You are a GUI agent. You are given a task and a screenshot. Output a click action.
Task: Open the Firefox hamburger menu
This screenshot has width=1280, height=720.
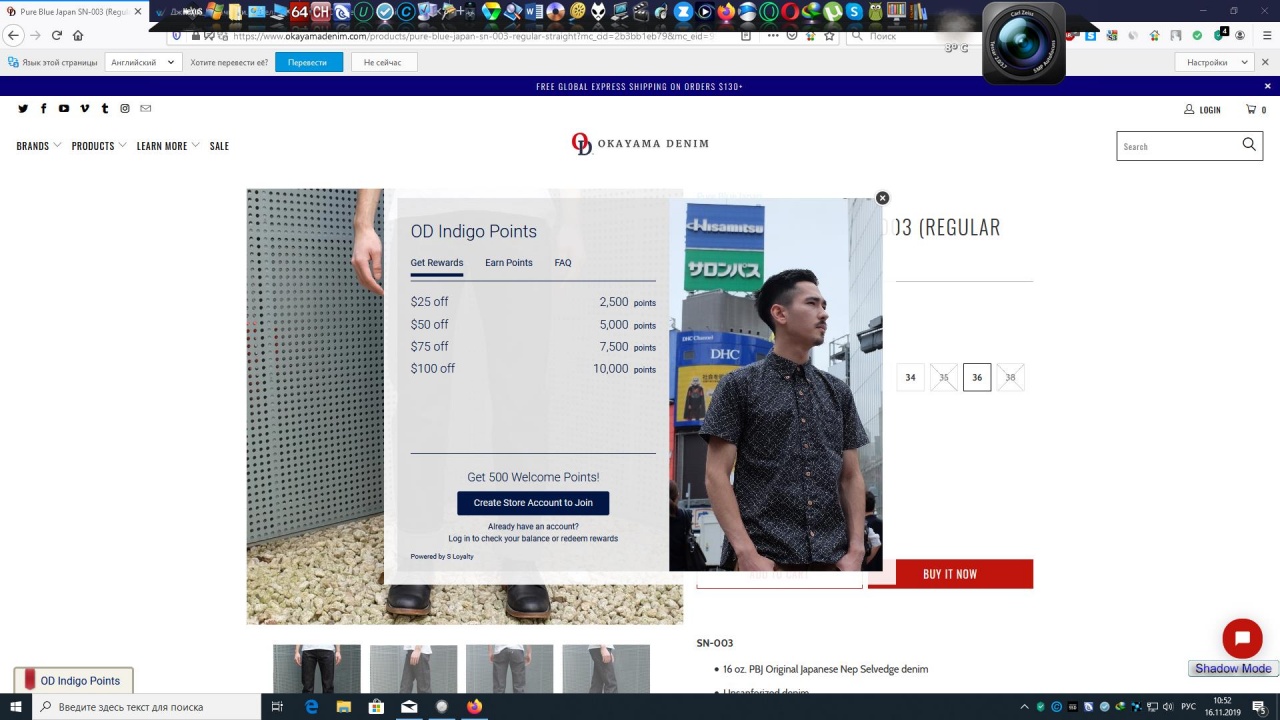1265,35
